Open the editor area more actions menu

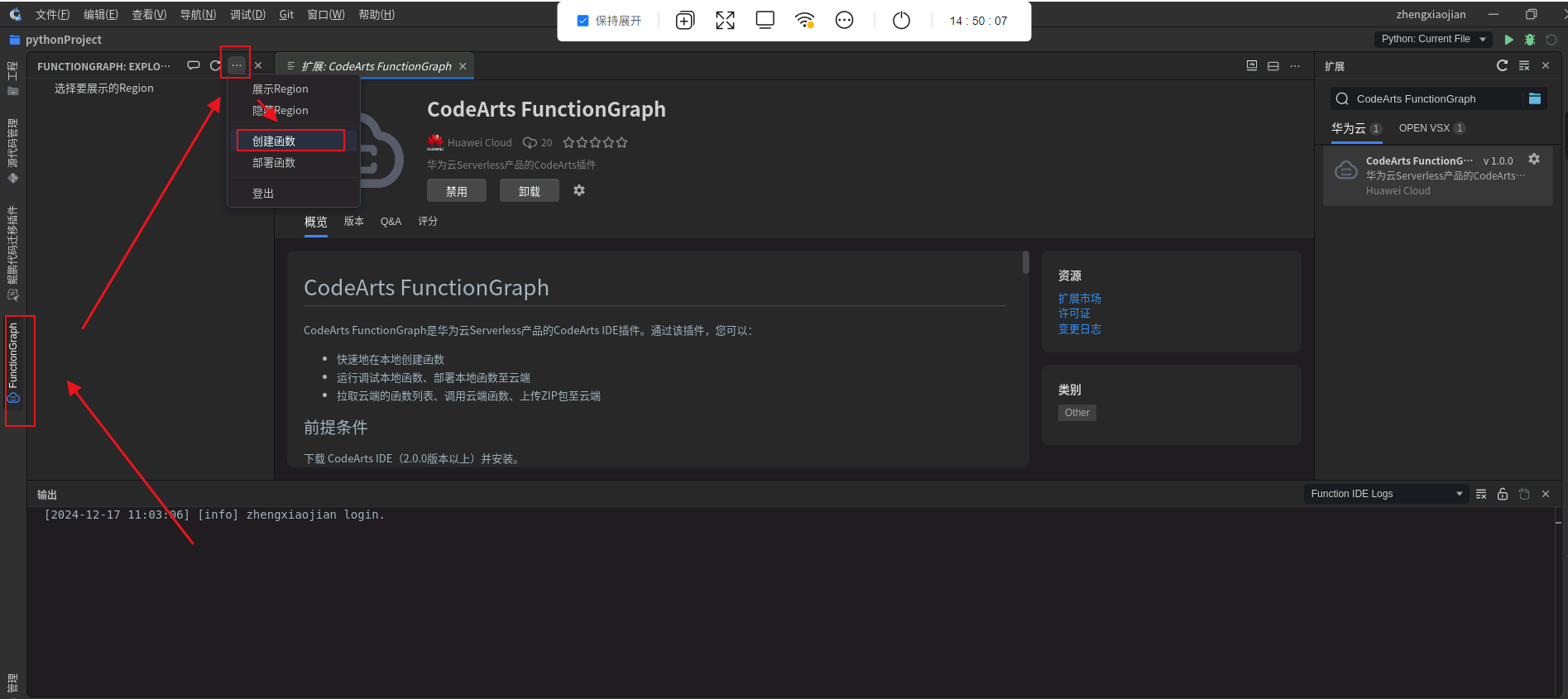pyautogui.click(x=1295, y=65)
